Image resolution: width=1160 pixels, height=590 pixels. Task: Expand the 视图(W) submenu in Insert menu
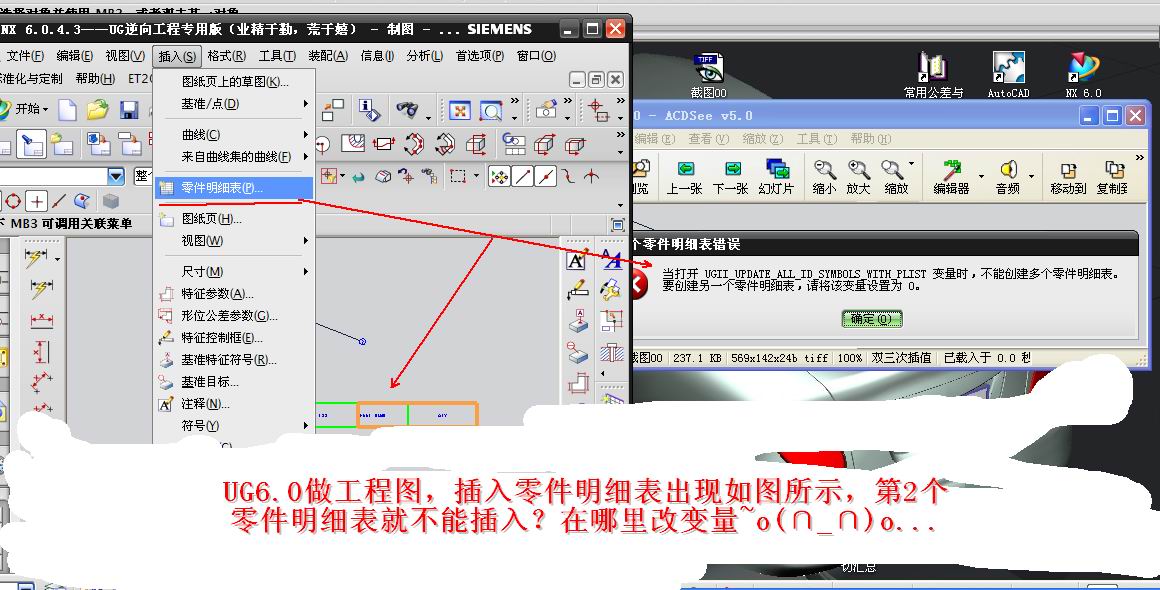pyautogui.click(x=306, y=241)
